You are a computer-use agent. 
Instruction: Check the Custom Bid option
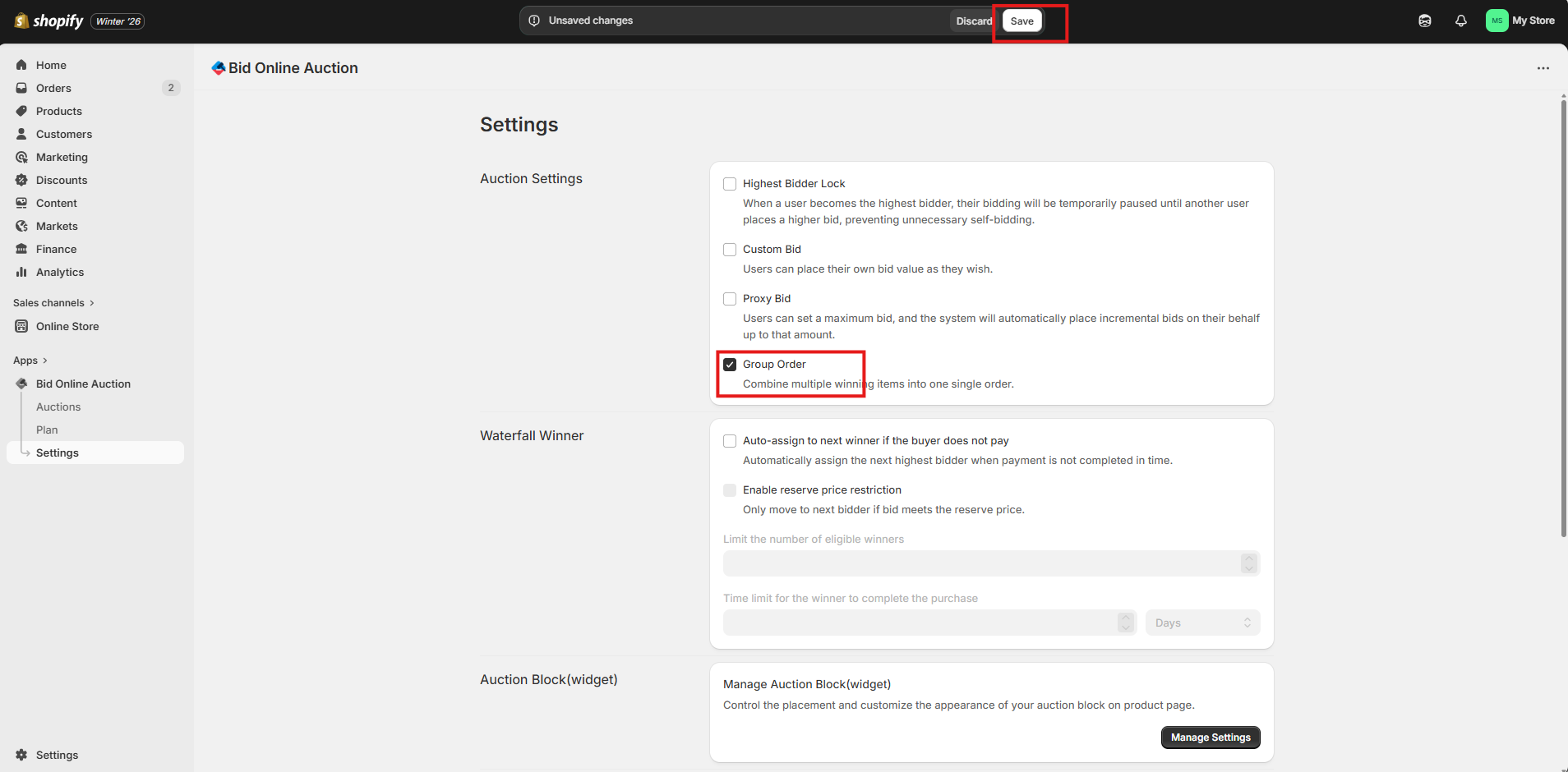point(730,250)
